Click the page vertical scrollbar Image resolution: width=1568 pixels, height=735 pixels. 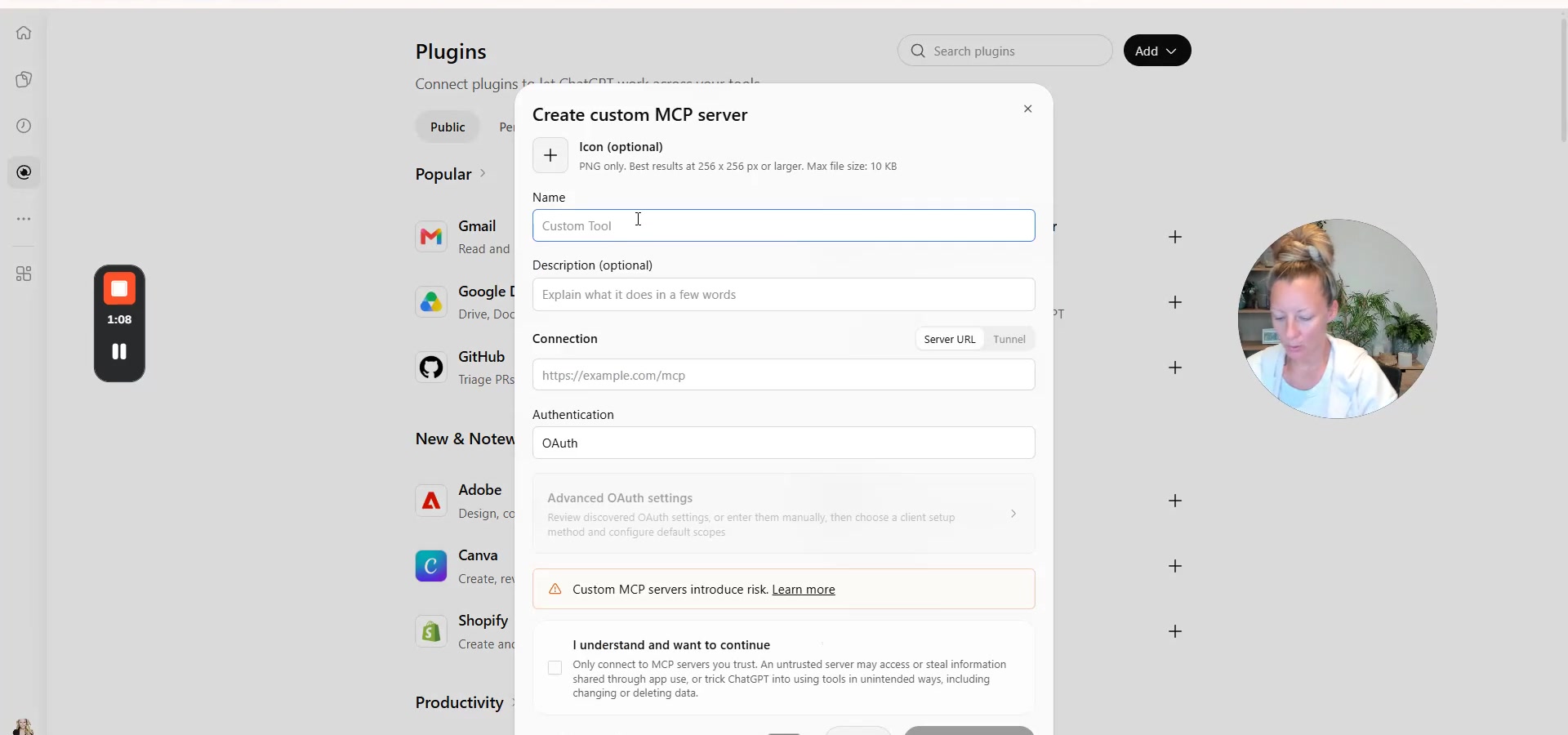pos(1563,82)
